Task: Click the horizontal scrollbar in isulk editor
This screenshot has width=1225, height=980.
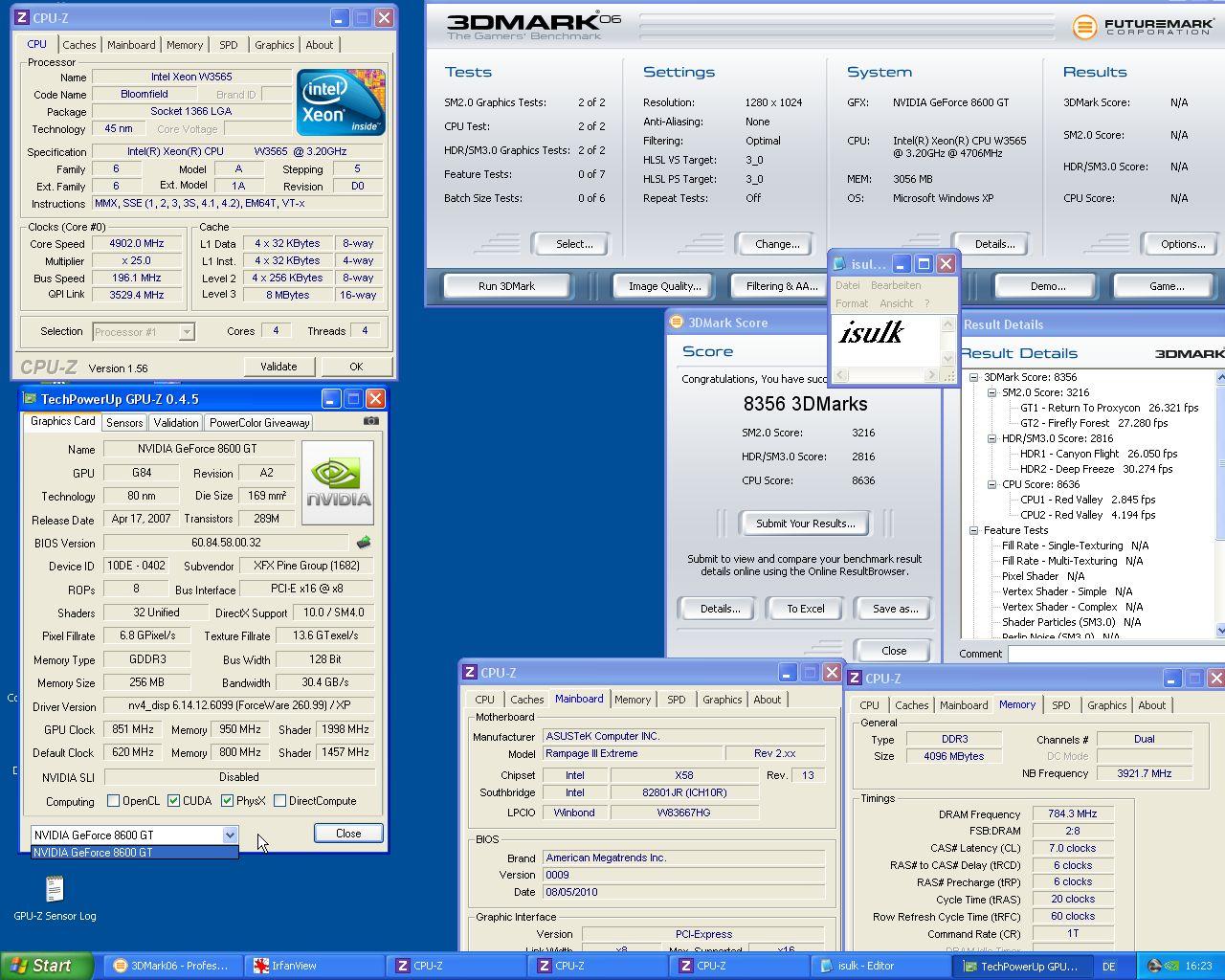Action: (885, 375)
